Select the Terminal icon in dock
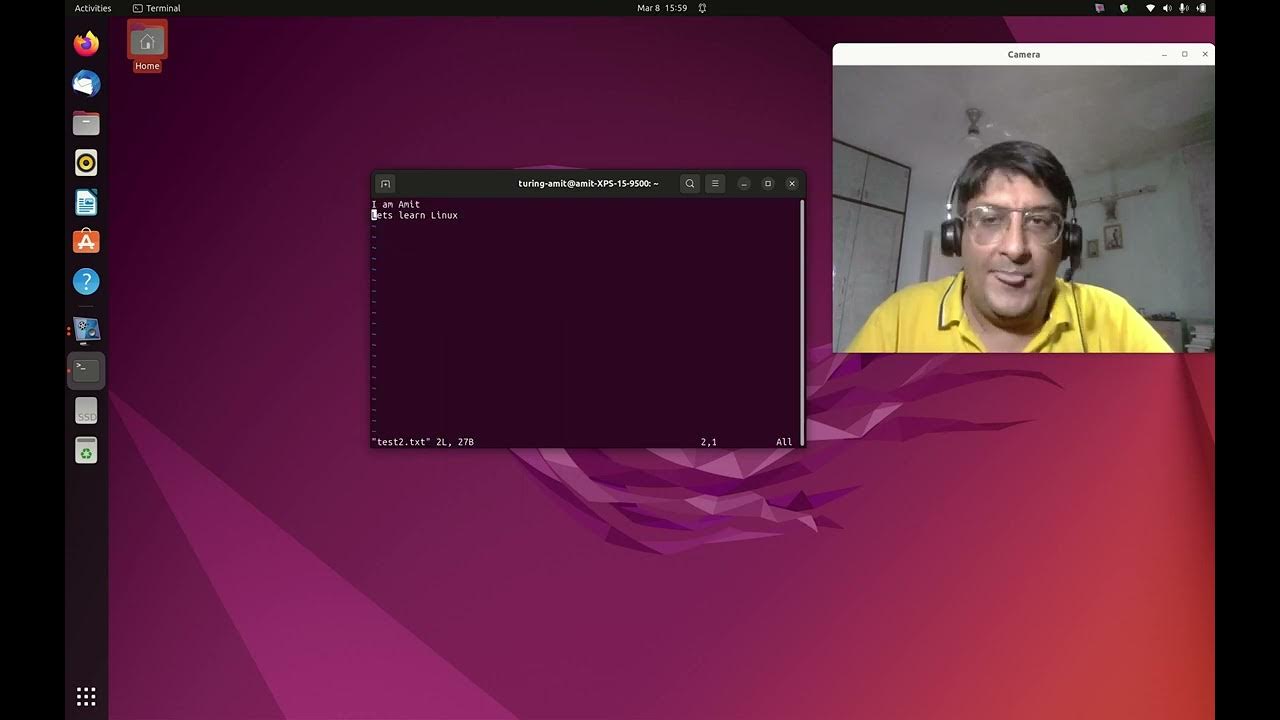Viewport: 1280px width, 720px height. coord(86,370)
